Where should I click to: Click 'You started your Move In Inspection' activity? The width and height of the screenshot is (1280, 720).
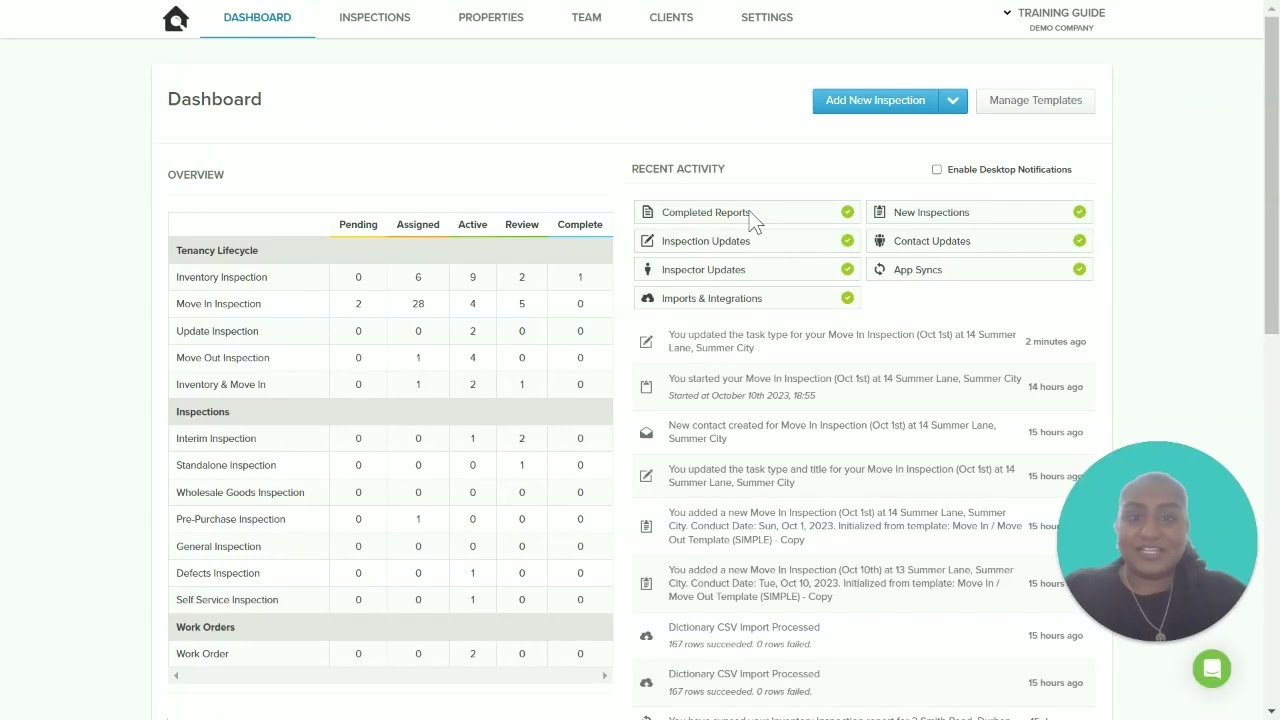point(845,379)
